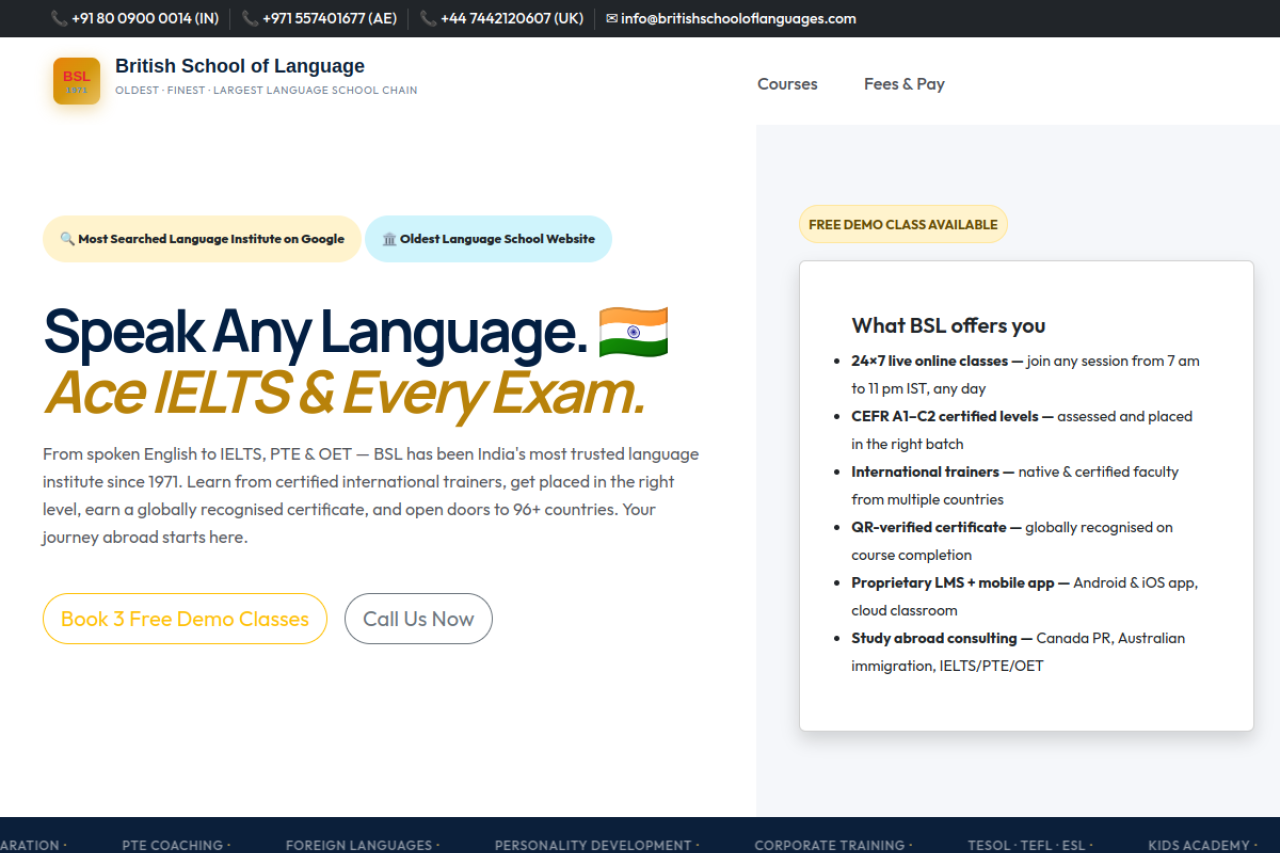This screenshot has width=1280, height=853.
Task: Dial the +91 80 0900 0014 India number
Action: point(145,18)
